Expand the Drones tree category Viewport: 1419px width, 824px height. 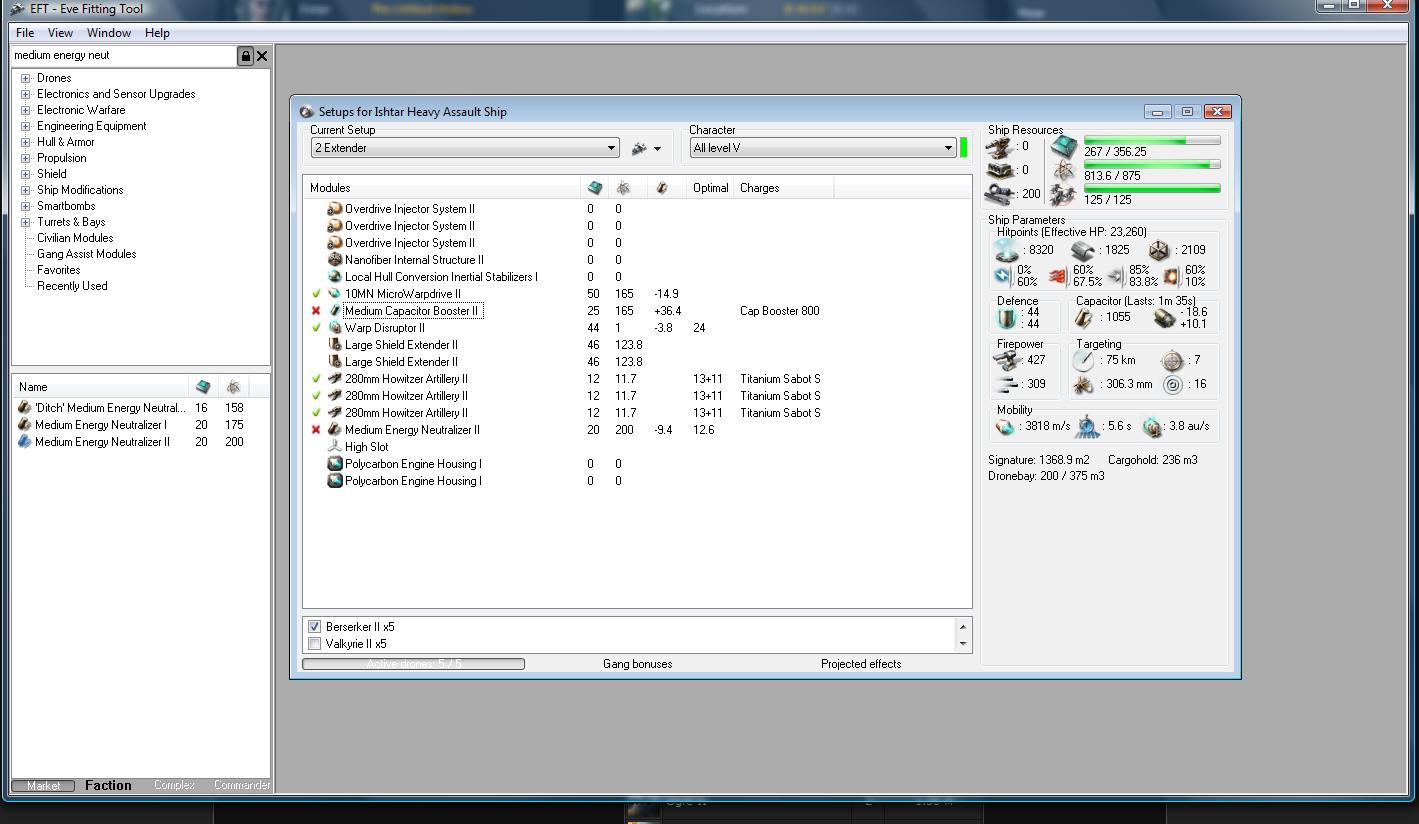tap(26, 78)
